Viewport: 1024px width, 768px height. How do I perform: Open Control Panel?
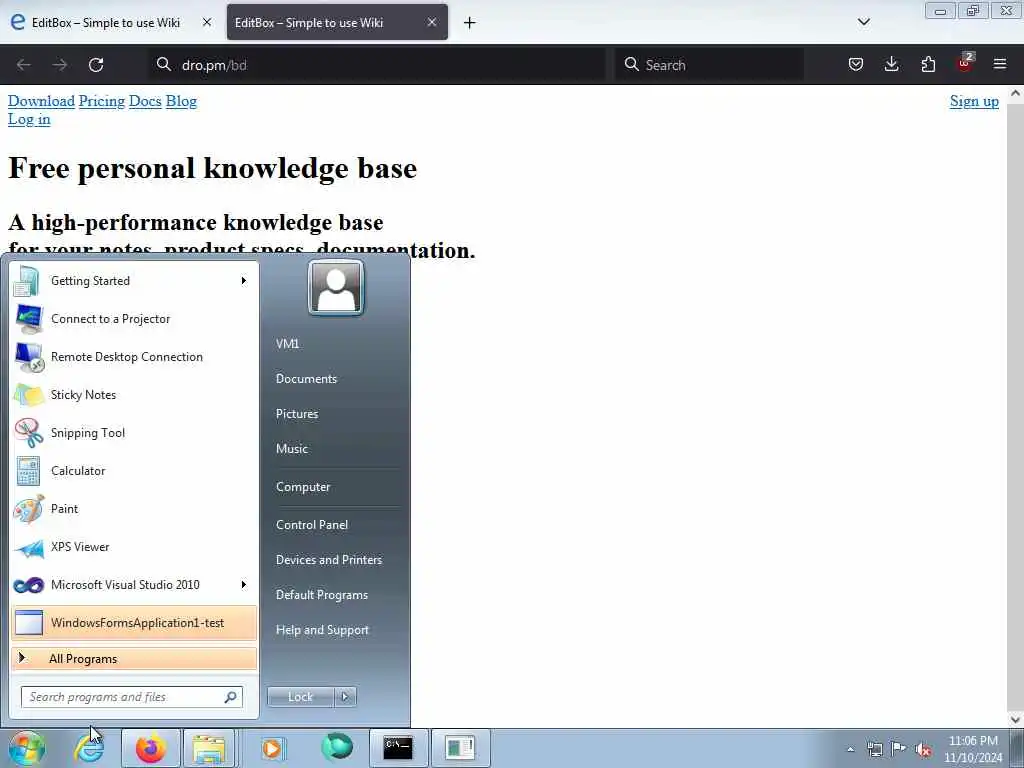tap(312, 524)
